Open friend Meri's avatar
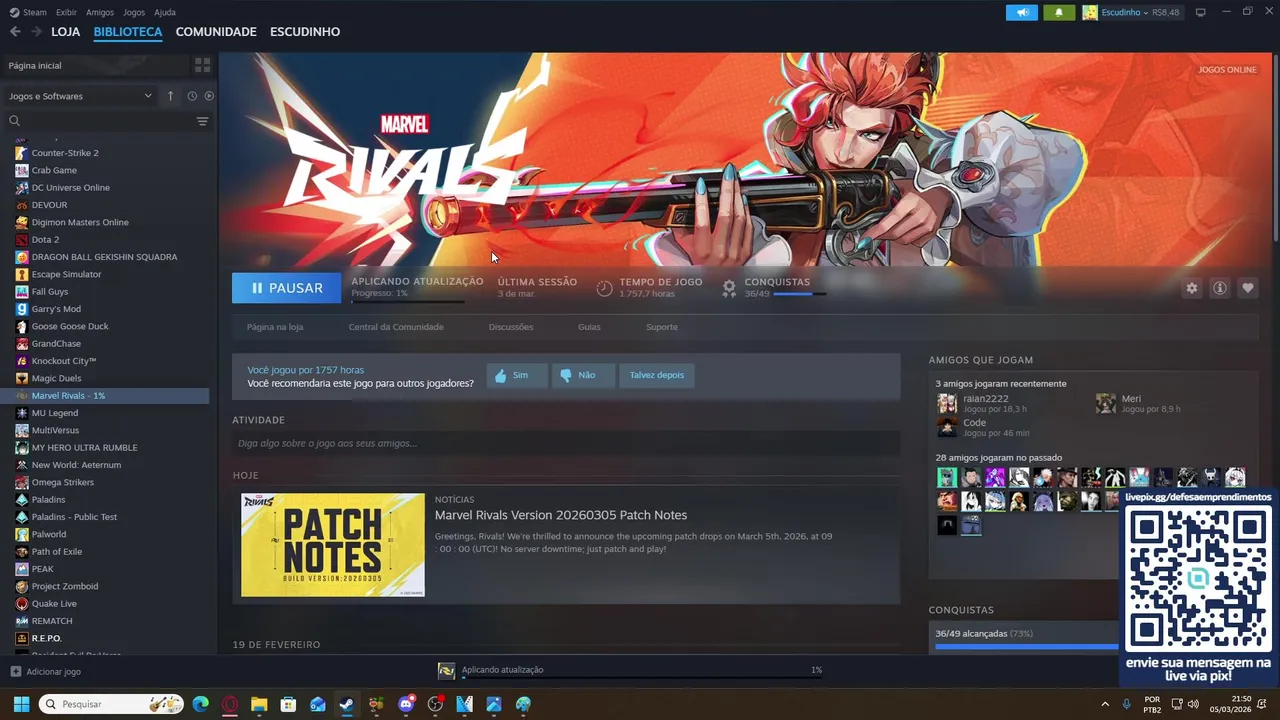 [x=1105, y=403]
